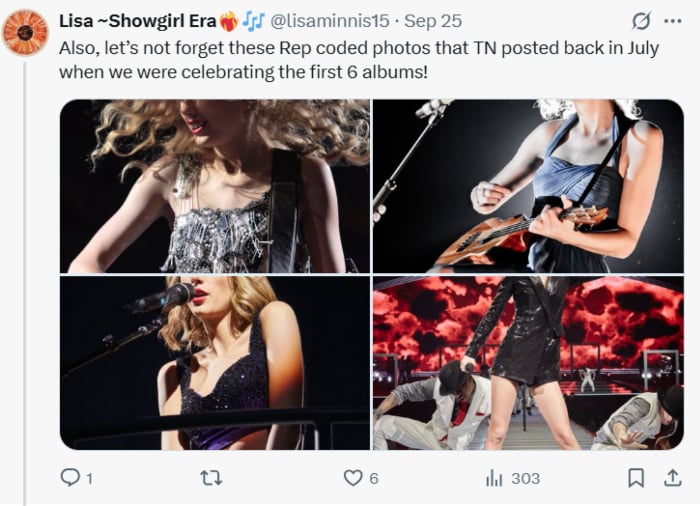
Task: Open the bottom-right red backdrop stage photo
Action: (x=528, y=363)
